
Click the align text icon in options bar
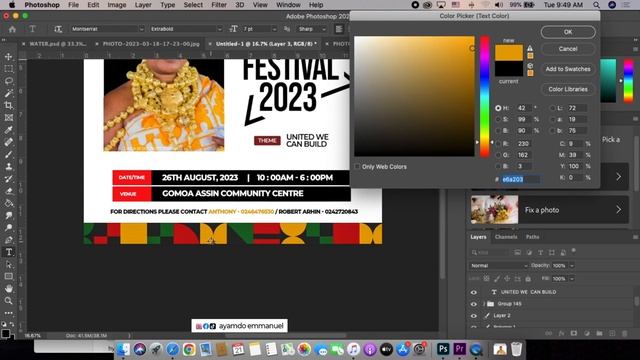pos(339,29)
